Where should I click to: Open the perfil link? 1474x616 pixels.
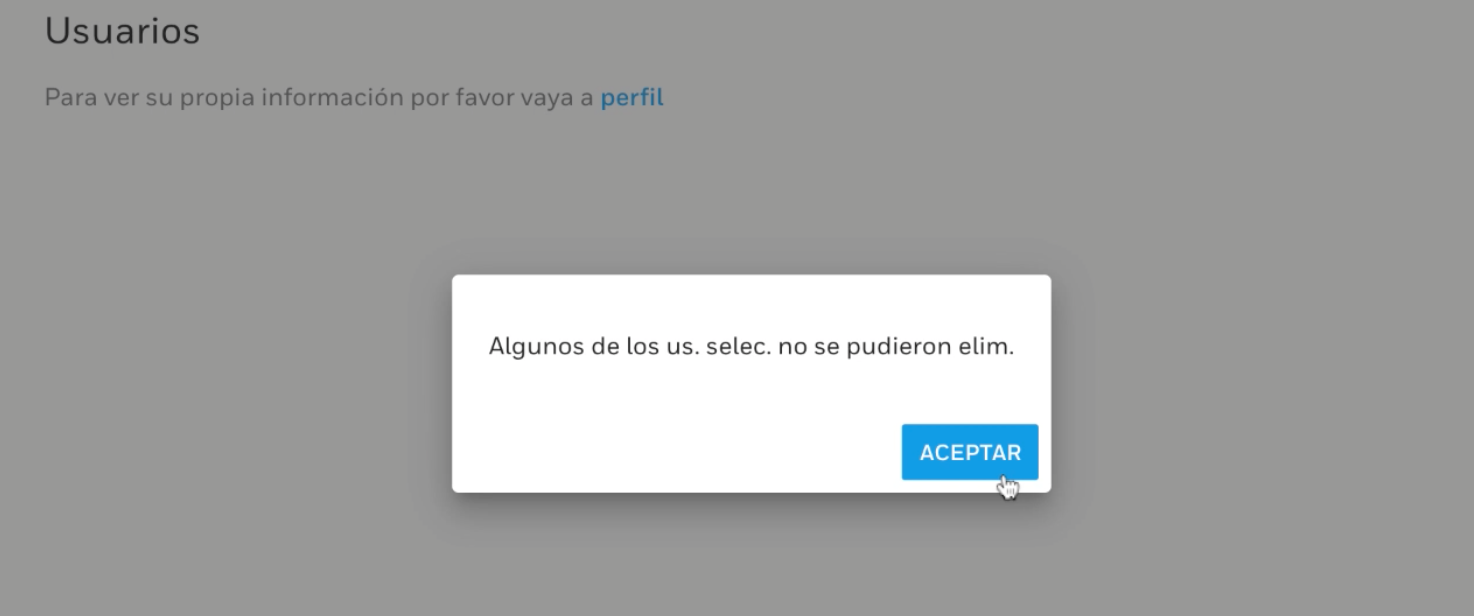pyautogui.click(x=632, y=98)
